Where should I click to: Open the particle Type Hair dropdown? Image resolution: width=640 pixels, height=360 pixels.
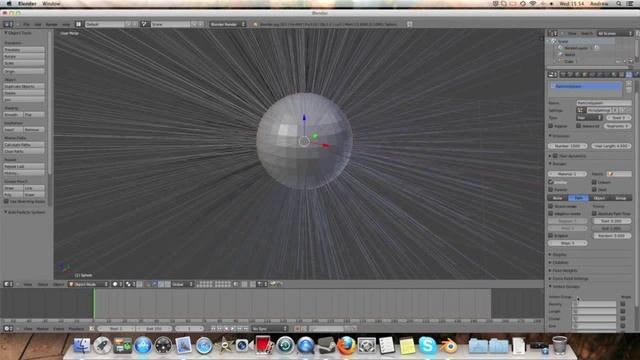point(589,118)
